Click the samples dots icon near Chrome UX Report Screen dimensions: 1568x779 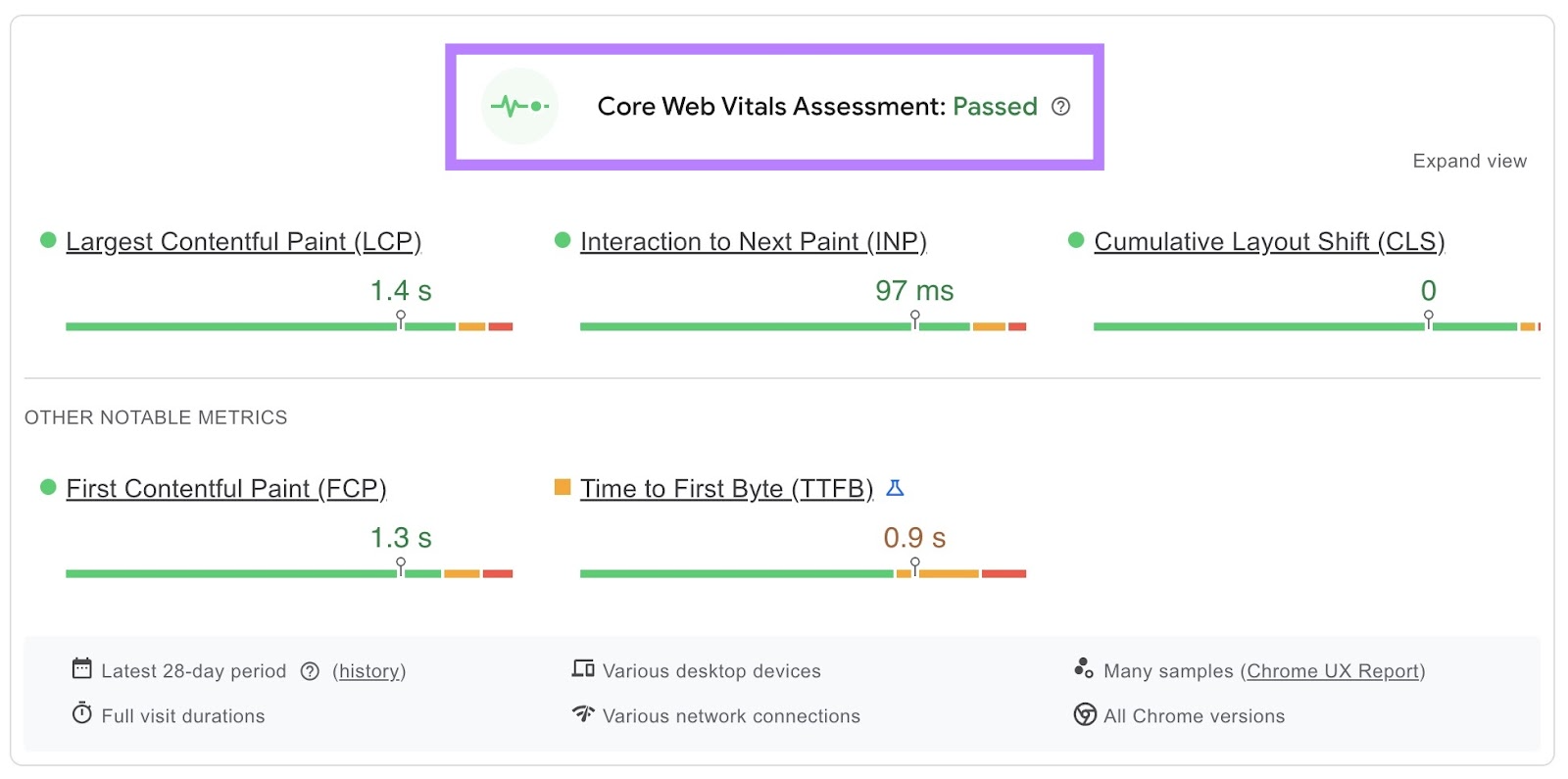tap(1084, 669)
